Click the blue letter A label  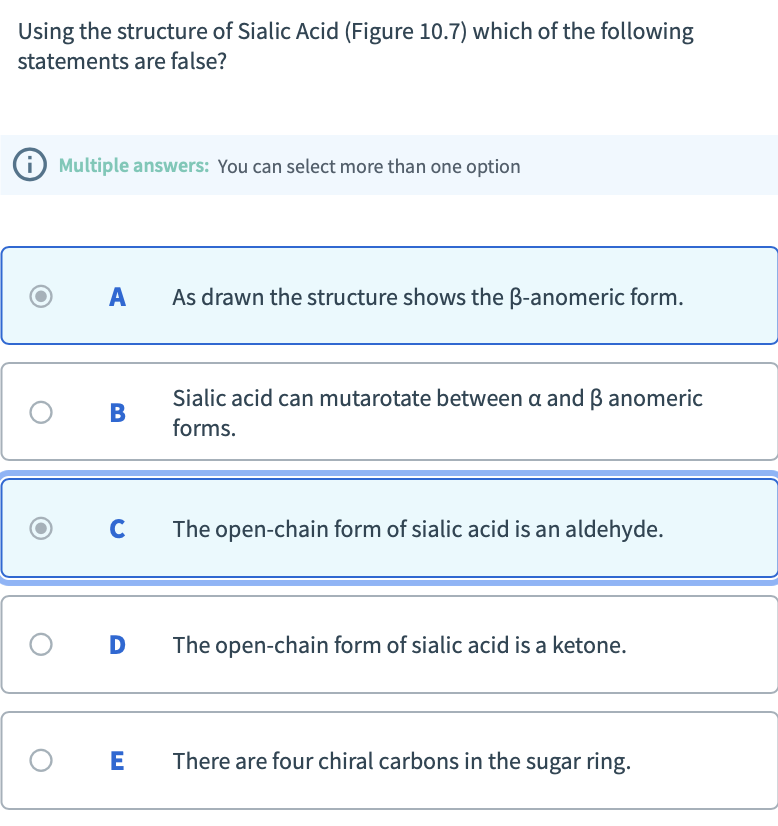click(x=118, y=296)
